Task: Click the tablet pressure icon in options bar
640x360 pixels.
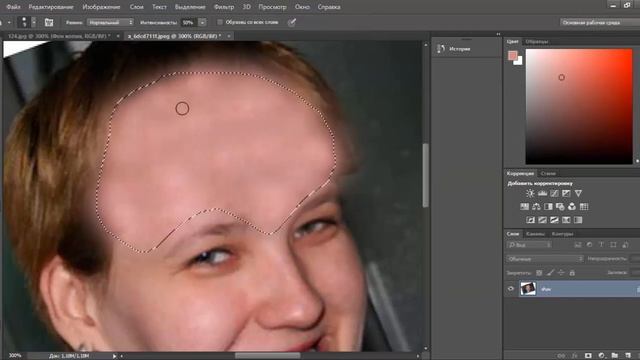Action: tap(291, 22)
